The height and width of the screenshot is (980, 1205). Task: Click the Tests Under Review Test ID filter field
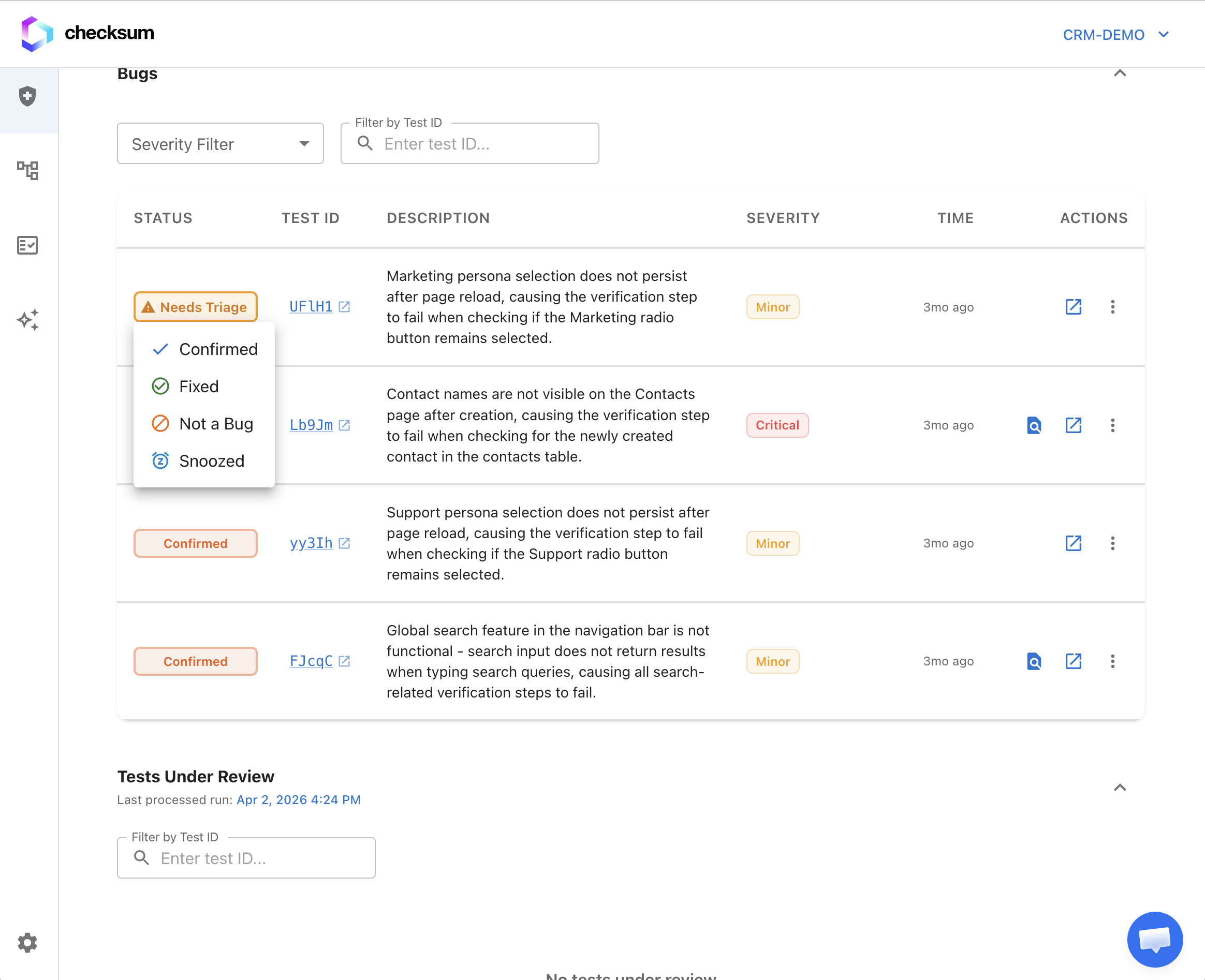tap(246, 857)
